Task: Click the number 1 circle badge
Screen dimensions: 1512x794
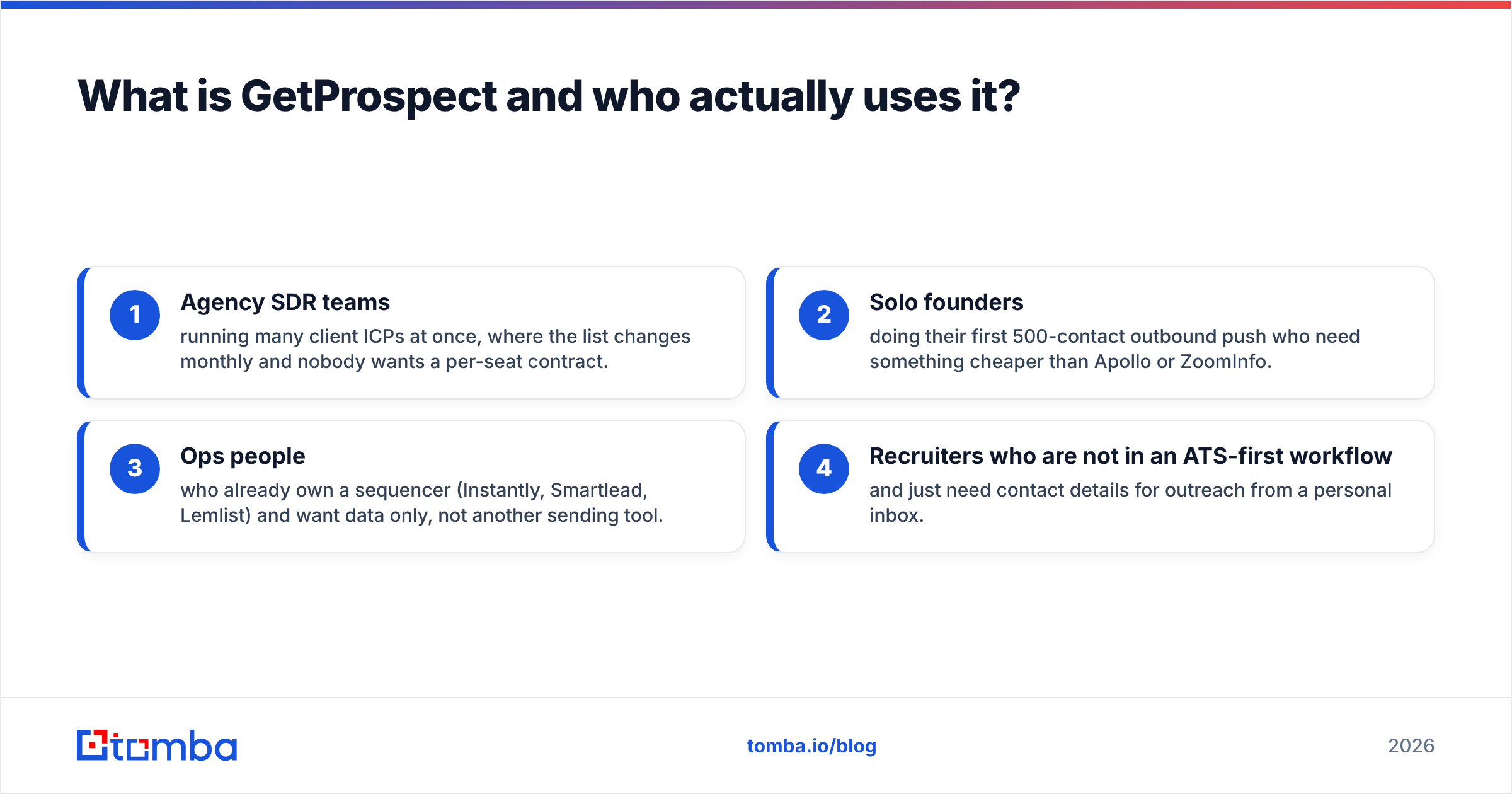Action: tap(135, 315)
